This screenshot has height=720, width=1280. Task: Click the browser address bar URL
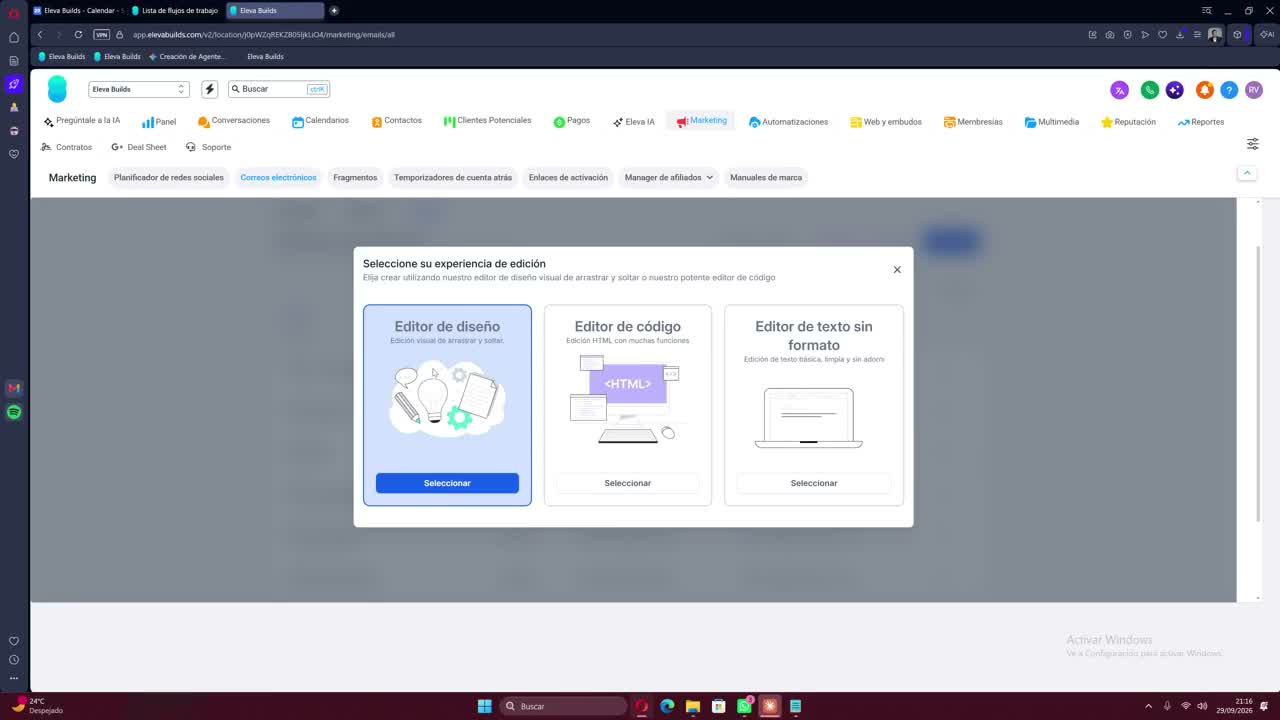point(264,34)
